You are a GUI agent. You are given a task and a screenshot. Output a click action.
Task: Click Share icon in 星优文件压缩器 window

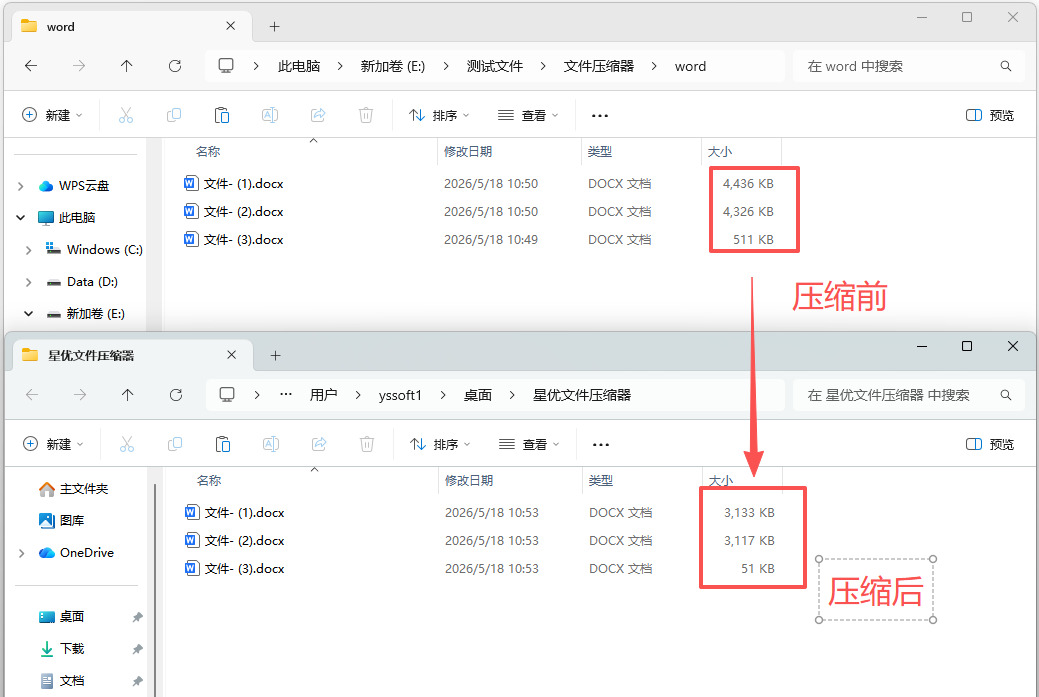(319, 444)
